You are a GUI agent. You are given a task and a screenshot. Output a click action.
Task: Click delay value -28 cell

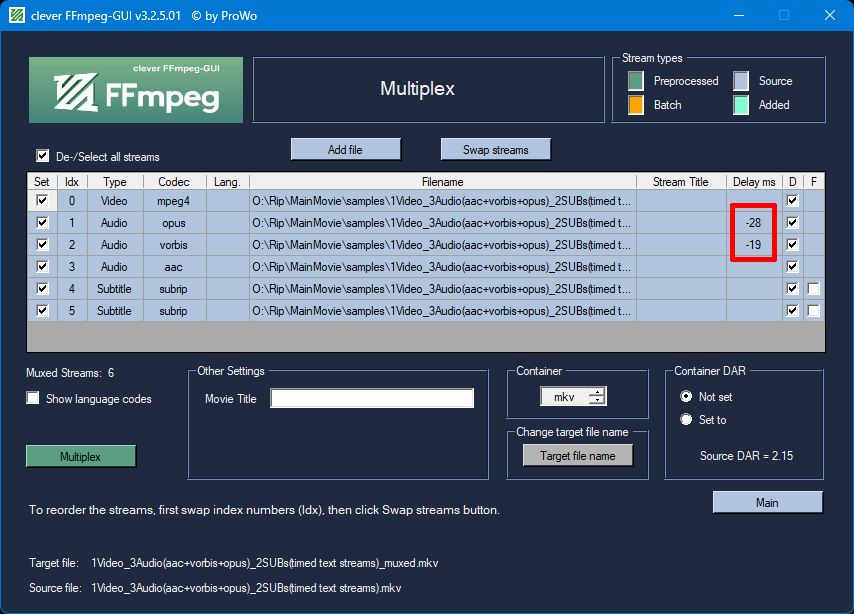coord(754,222)
